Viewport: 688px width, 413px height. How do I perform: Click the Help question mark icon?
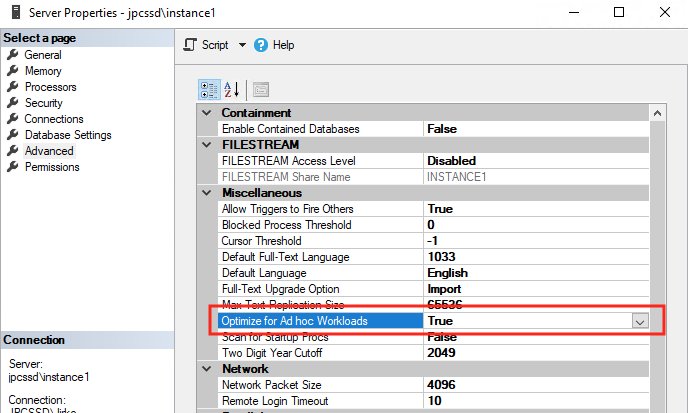click(x=262, y=45)
